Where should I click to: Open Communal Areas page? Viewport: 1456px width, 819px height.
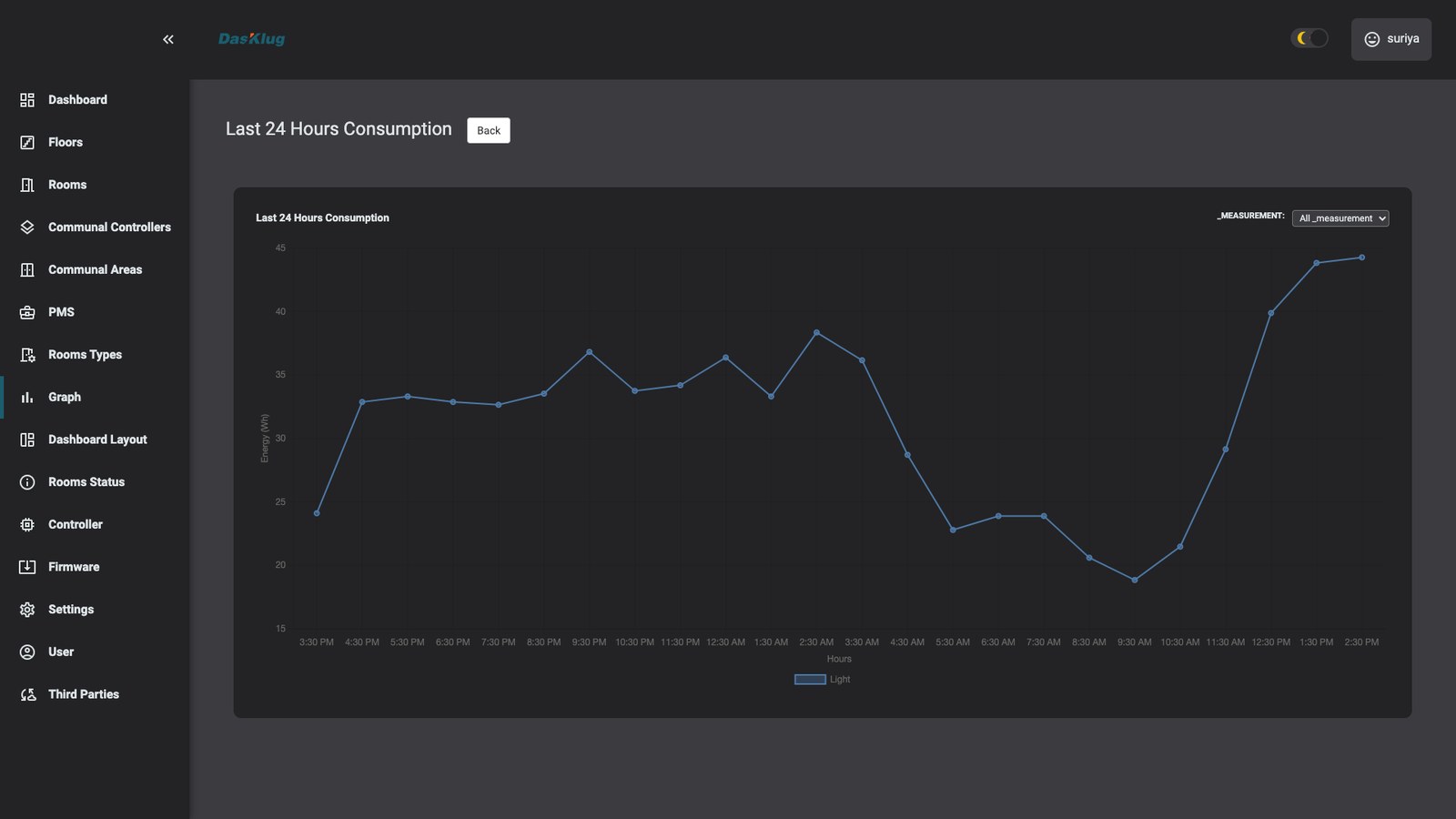pyautogui.click(x=95, y=269)
